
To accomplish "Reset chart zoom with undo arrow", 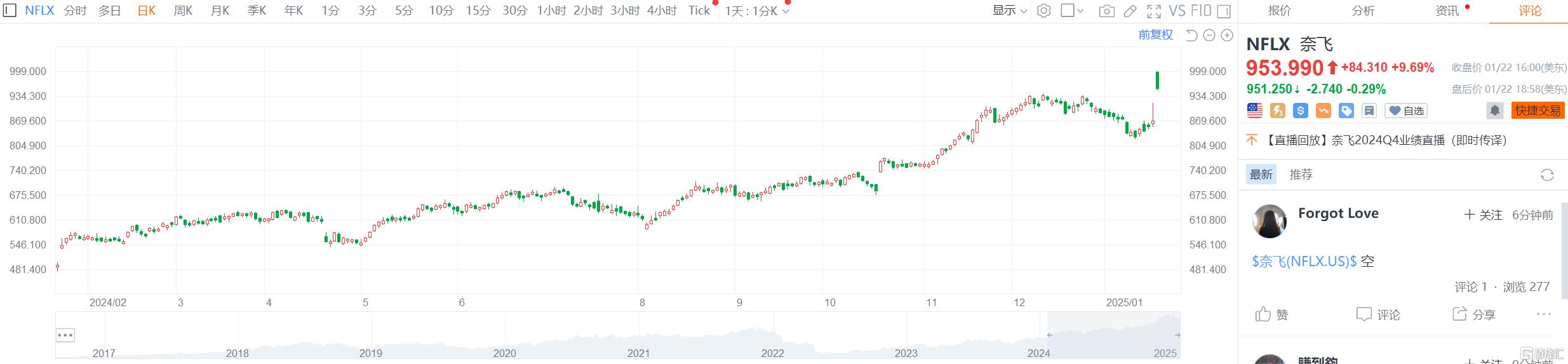I will 1191,36.
